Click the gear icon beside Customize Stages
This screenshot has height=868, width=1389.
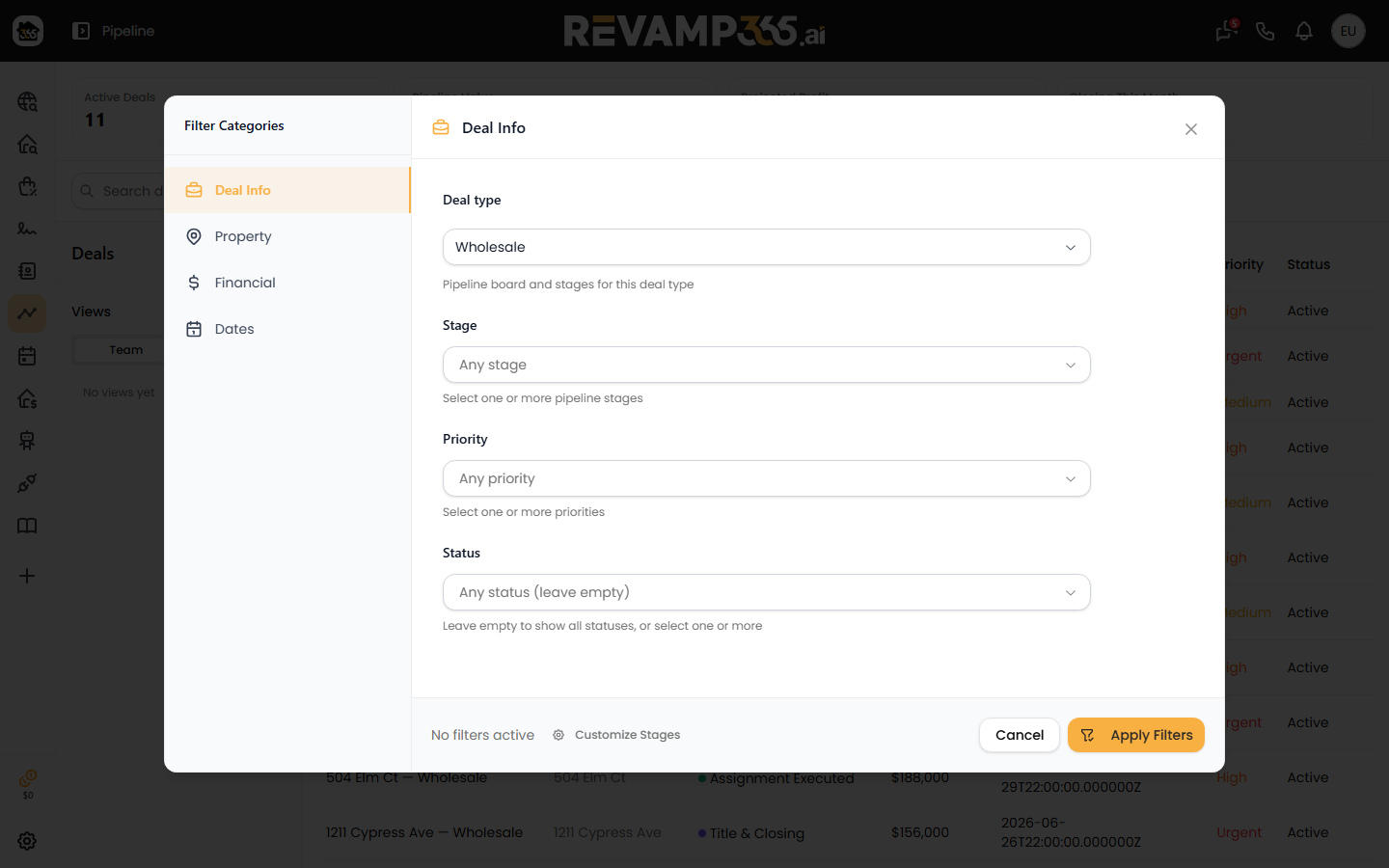pyautogui.click(x=558, y=735)
